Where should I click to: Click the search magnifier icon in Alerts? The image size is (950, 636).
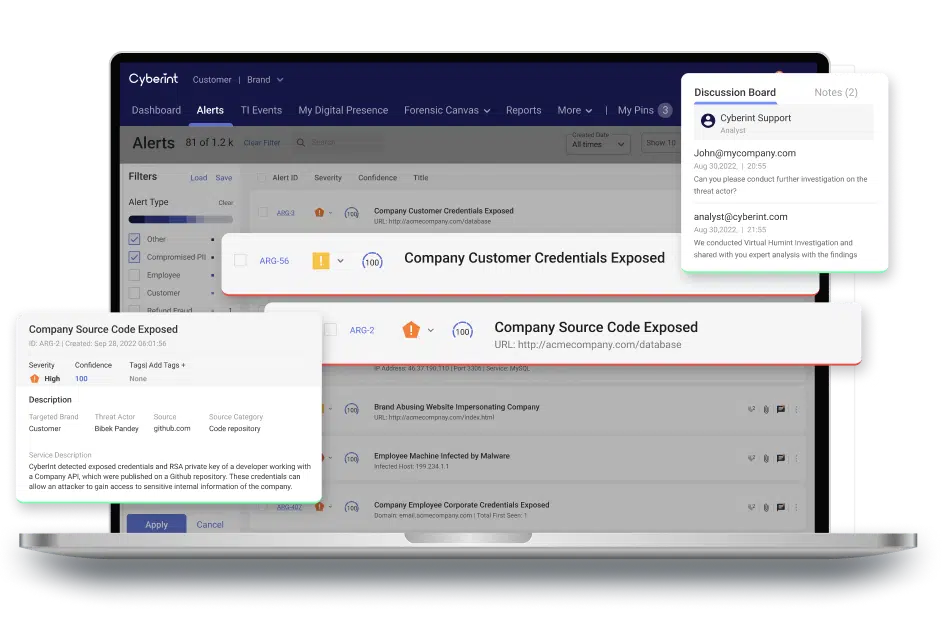coord(302,143)
